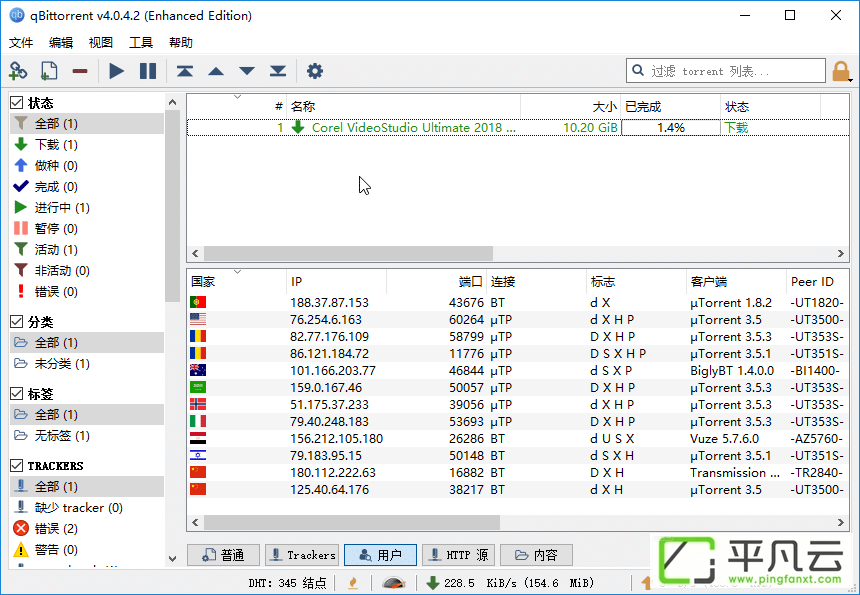The width and height of the screenshot is (860, 595).
Task: Sort peers by 标志 column header
Action: [x=636, y=281]
